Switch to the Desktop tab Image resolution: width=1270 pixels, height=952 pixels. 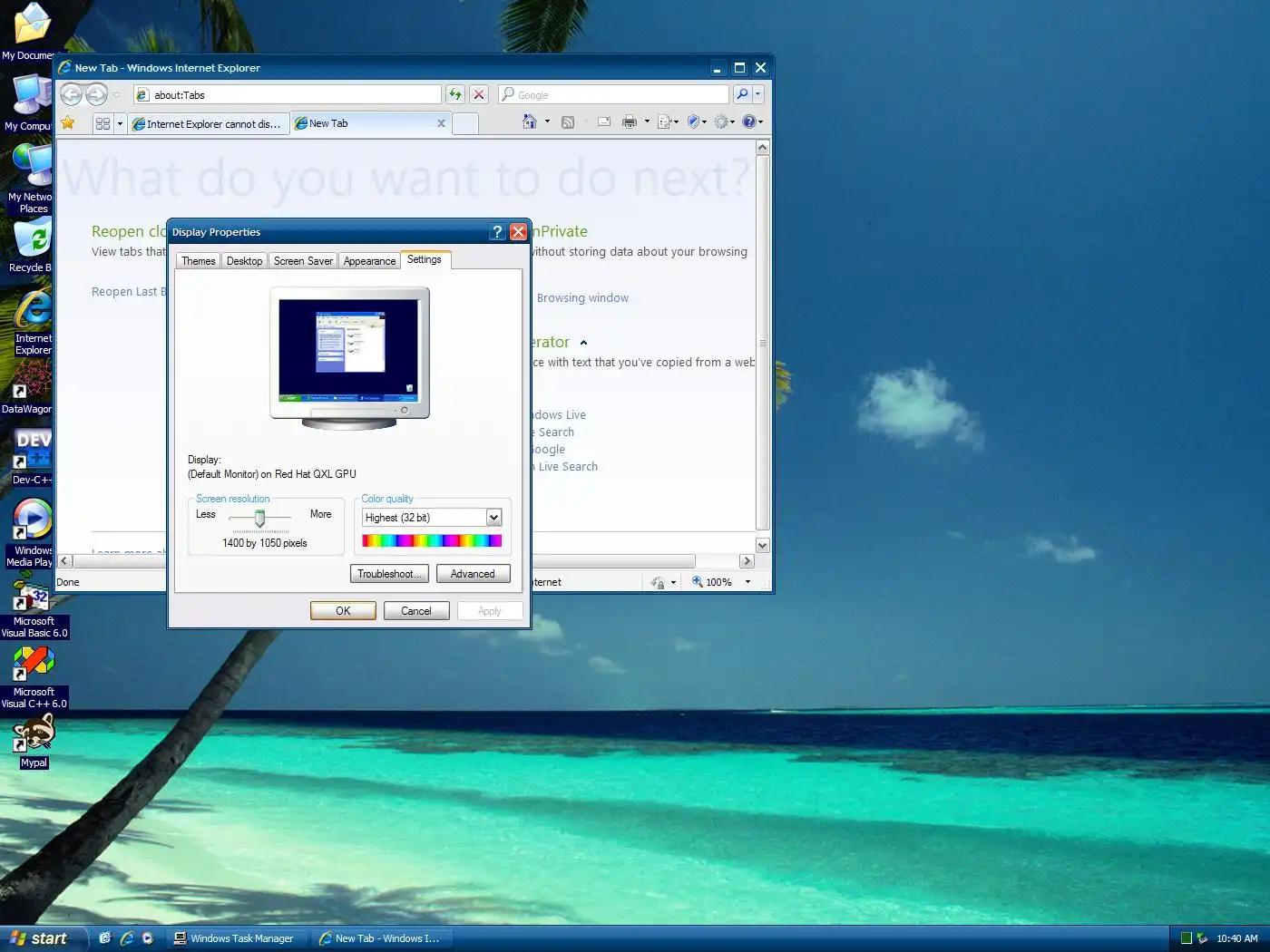point(245,261)
